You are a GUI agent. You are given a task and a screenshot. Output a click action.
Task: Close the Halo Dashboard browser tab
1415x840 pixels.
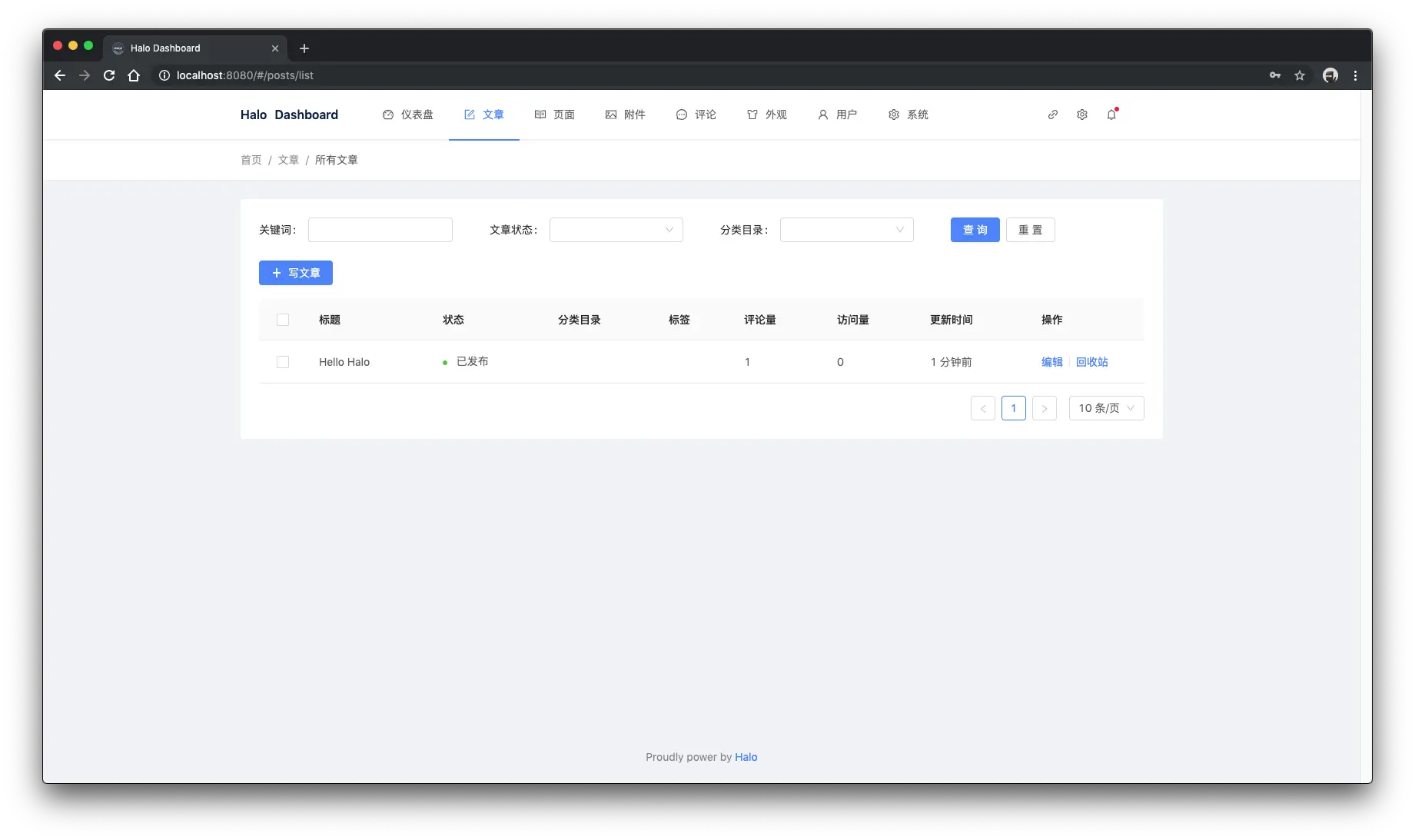click(275, 48)
